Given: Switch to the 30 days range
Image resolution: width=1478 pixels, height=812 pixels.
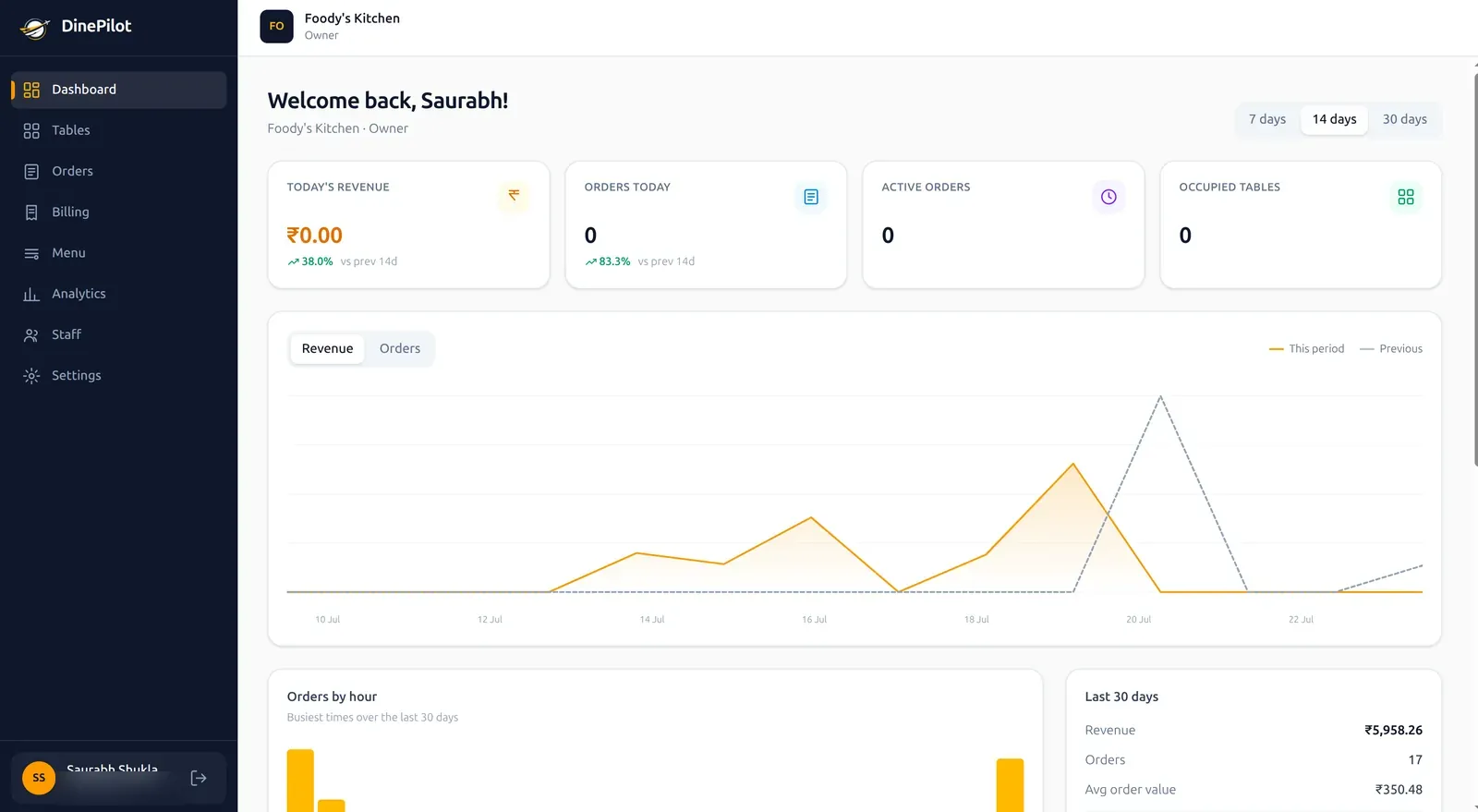Looking at the screenshot, I should pyautogui.click(x=1404, y=119).
